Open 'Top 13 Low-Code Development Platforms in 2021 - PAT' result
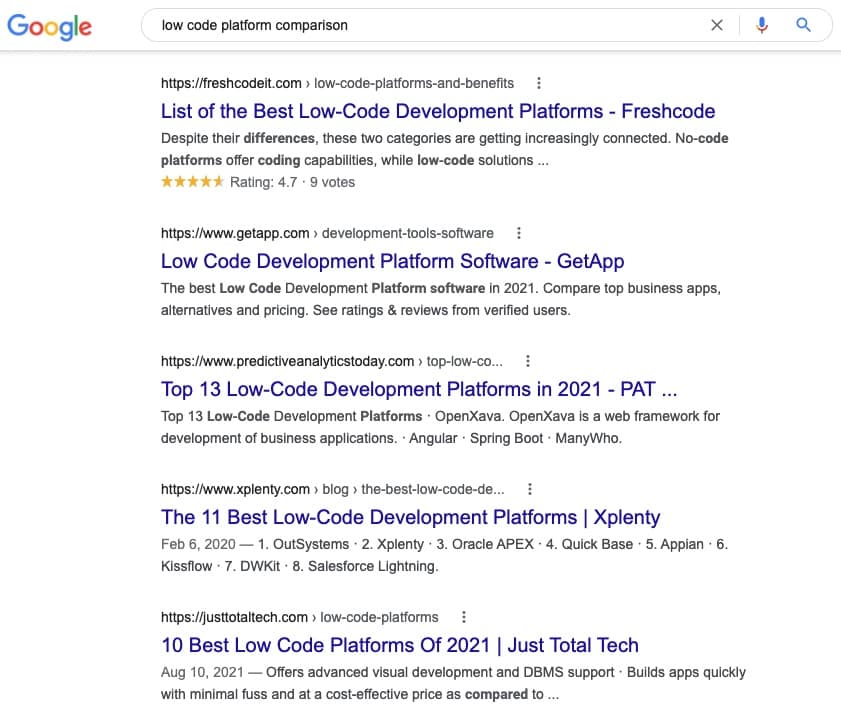Image resolution: width=841 pixels, height=721 pixels. coord(419,389)
